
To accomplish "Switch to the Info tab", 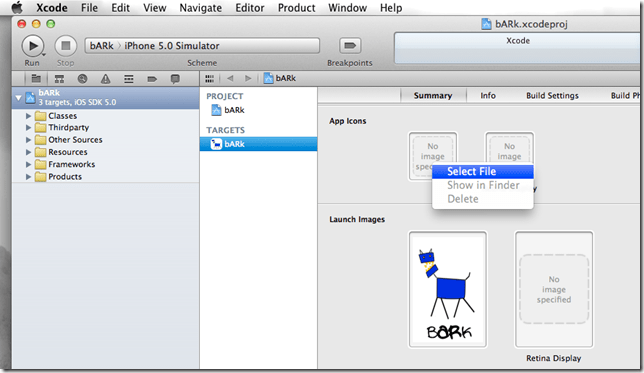I will [488, 96].
